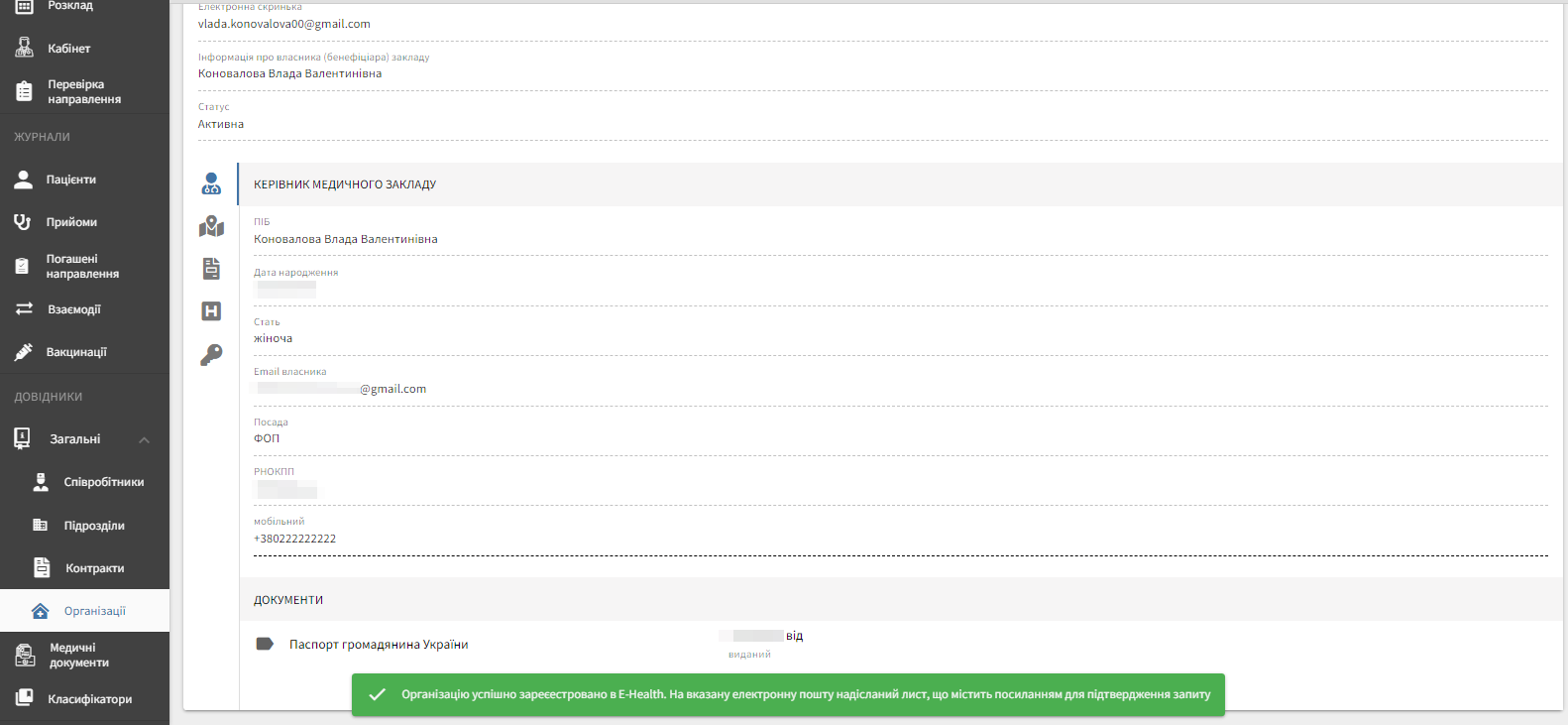Go to Прийоми in the sidebar
This screenshot has height=725, width=1568.
(71, 222)
